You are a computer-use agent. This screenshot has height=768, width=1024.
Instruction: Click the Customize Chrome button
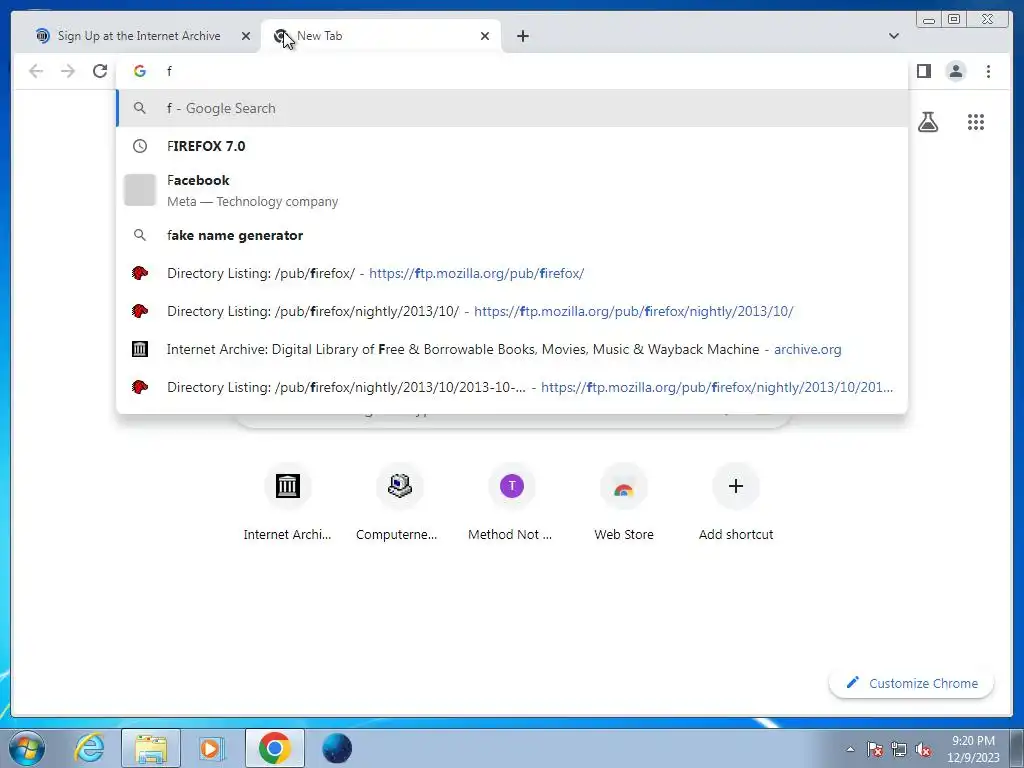(912, 683)
